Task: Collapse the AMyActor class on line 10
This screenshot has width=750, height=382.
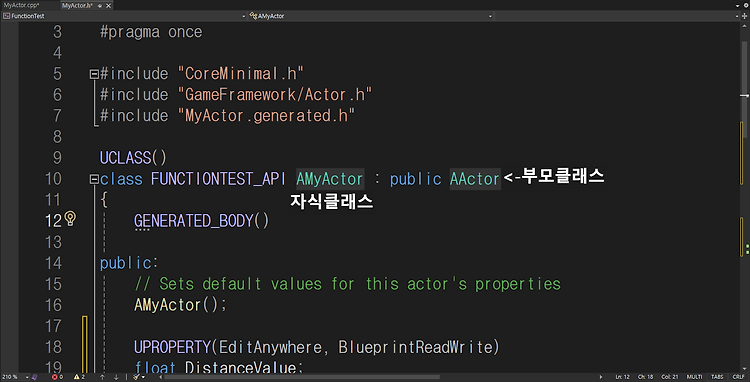Action: pos(94,179)
